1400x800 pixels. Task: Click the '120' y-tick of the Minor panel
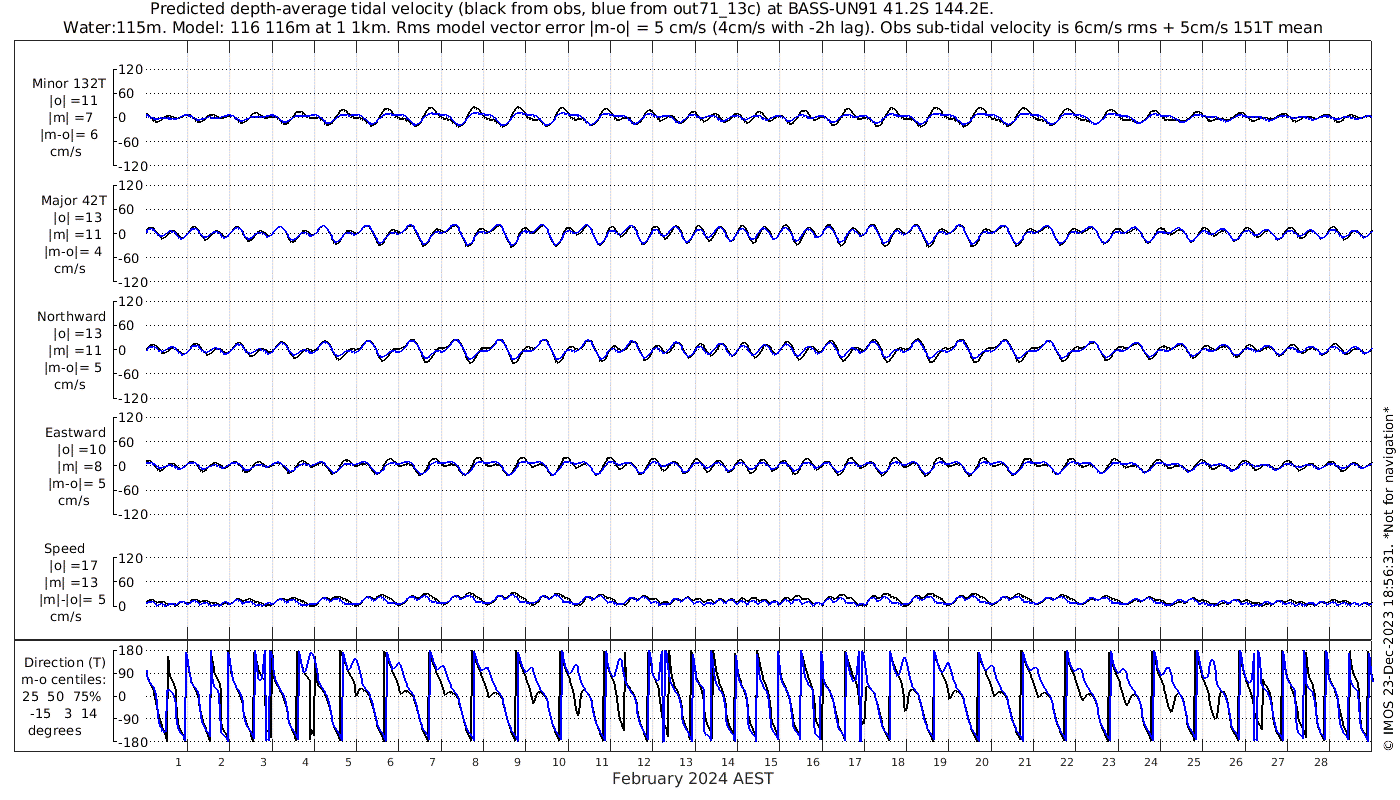tap(131, 69)
